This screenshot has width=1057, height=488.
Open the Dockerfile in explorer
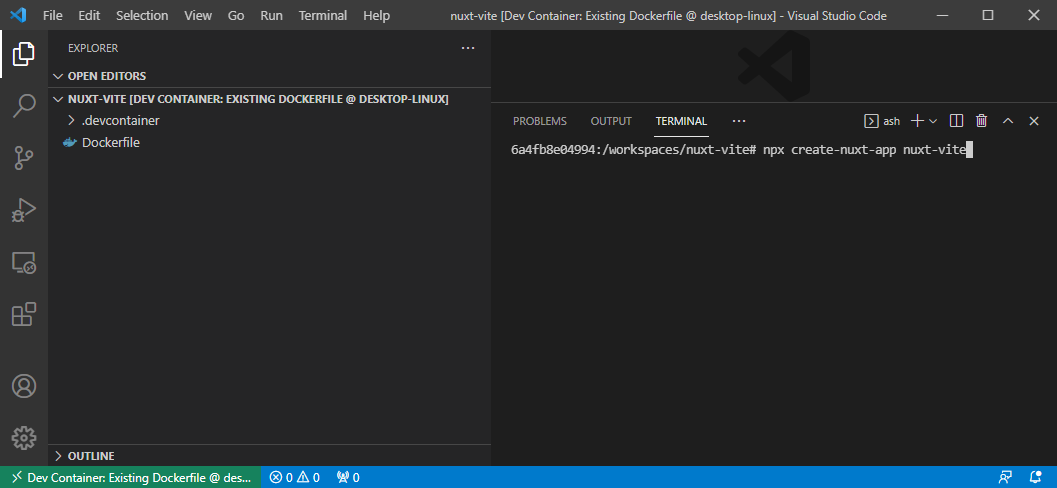[270, 143]
